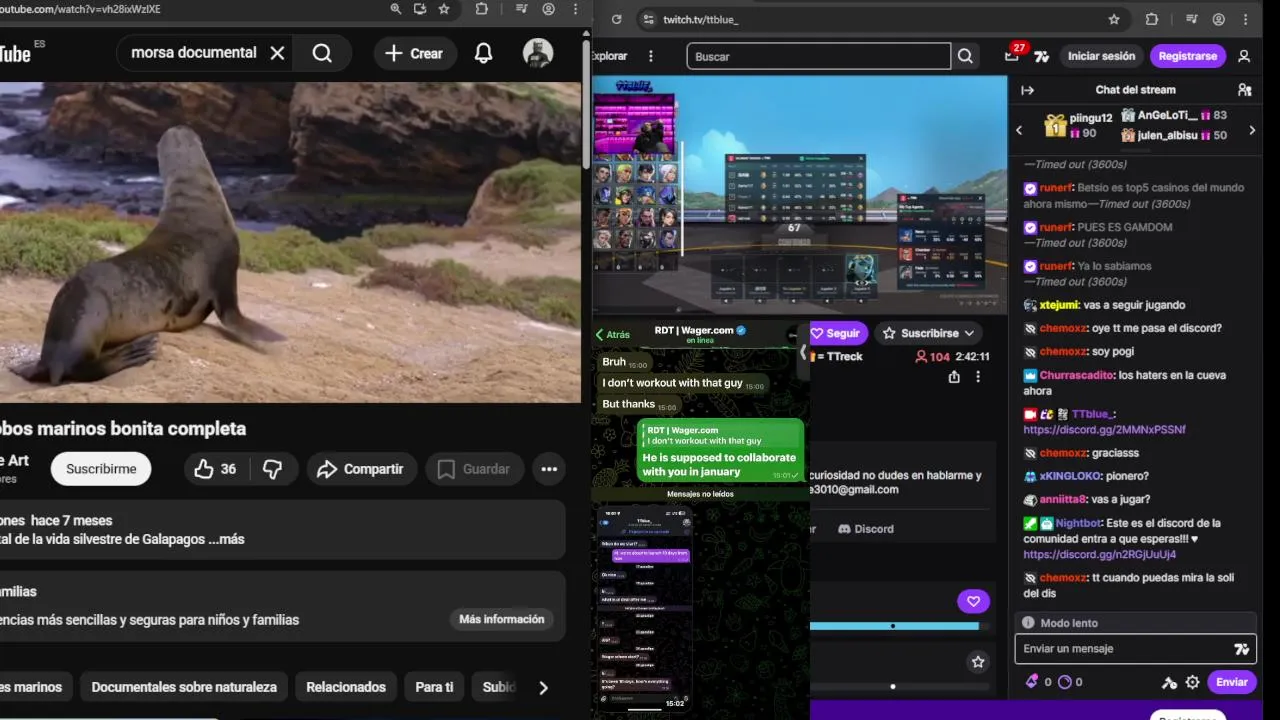Select the Relacionados chip
The width and height of the screenshot is (1280, 720).
(x=346, y=687)
